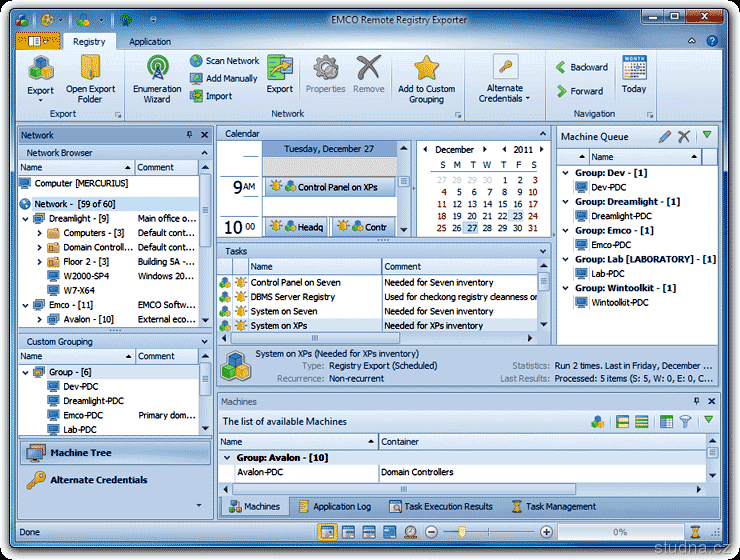
Task: Click the zoom slider in status bar
Action: (460, 532)
